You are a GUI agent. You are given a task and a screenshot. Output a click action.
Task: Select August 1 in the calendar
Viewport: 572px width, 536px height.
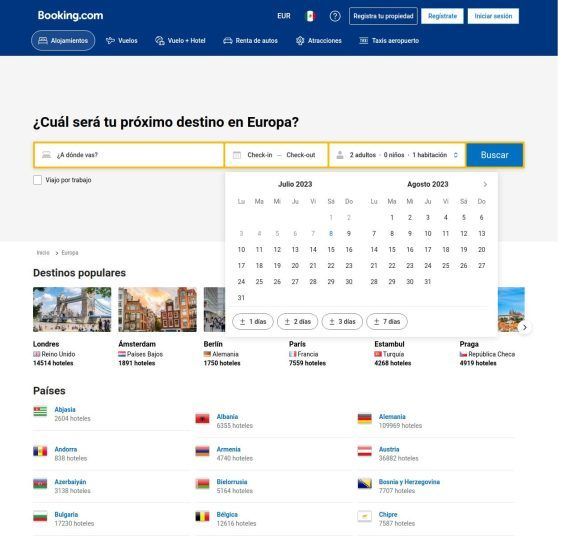tap(392, 217)
